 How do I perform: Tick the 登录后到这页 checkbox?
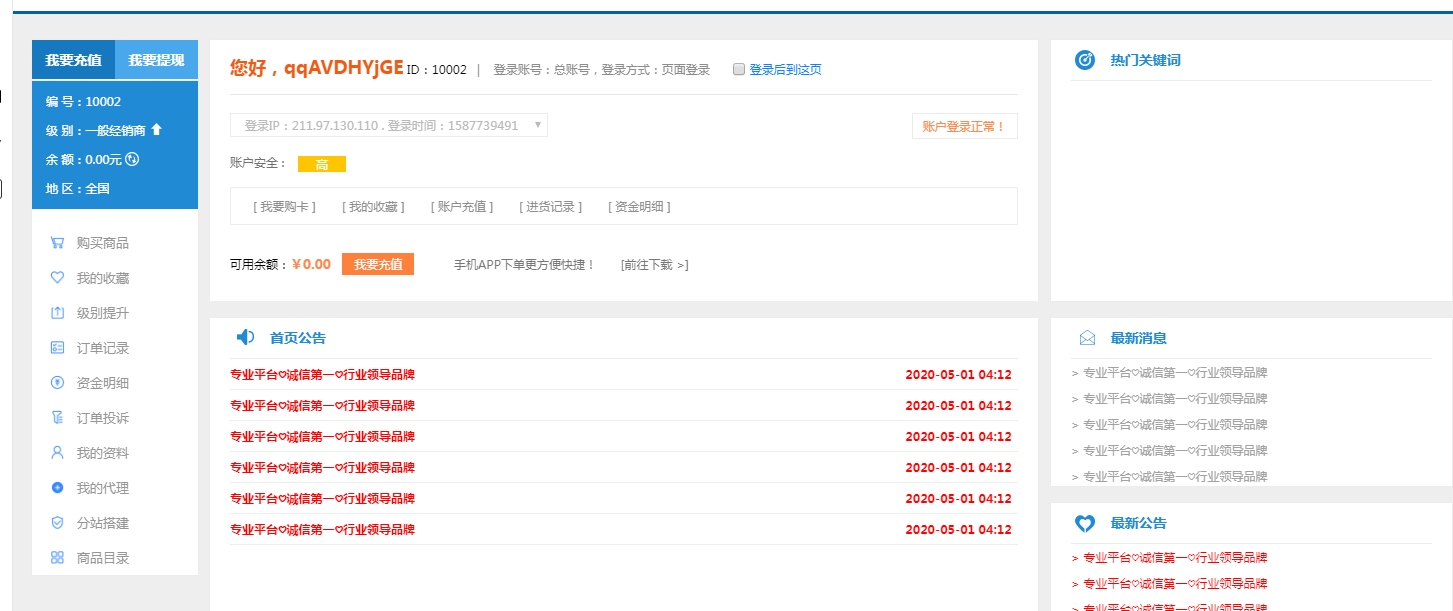(x=739, y=70)
